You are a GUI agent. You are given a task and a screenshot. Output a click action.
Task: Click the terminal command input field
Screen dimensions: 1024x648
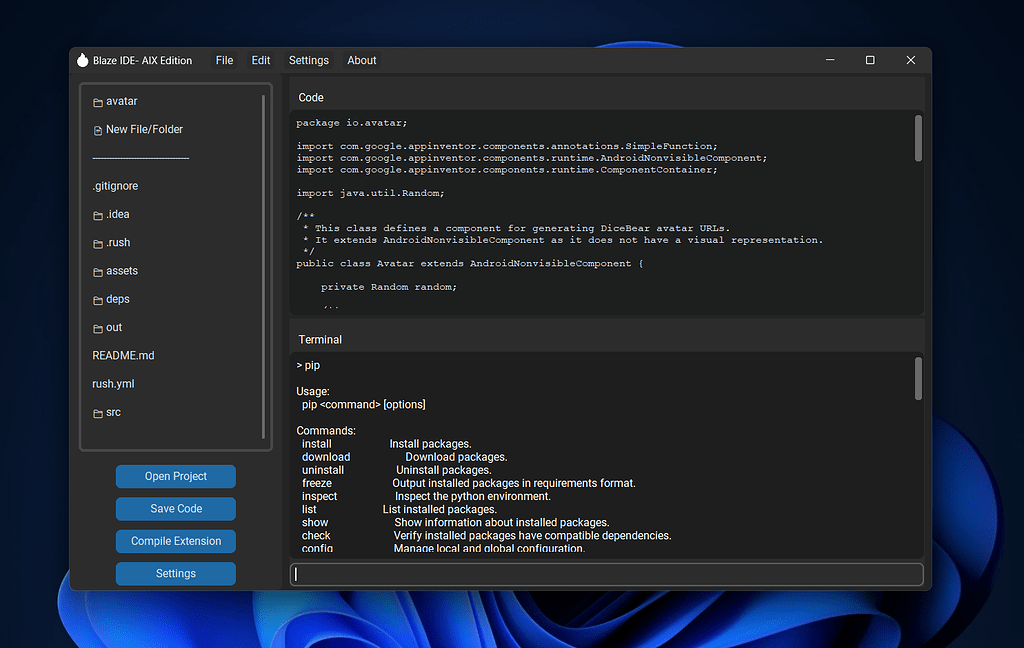click(x=607, y=574)
